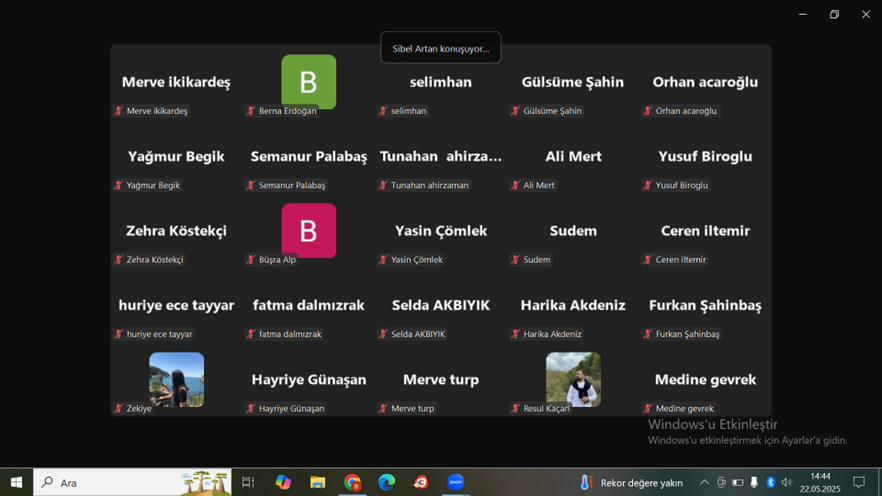Viewport: 882px width, 496px height.
Task: Click muted mic icon beside Harika Akdeniz label
Action: (515, 334)
